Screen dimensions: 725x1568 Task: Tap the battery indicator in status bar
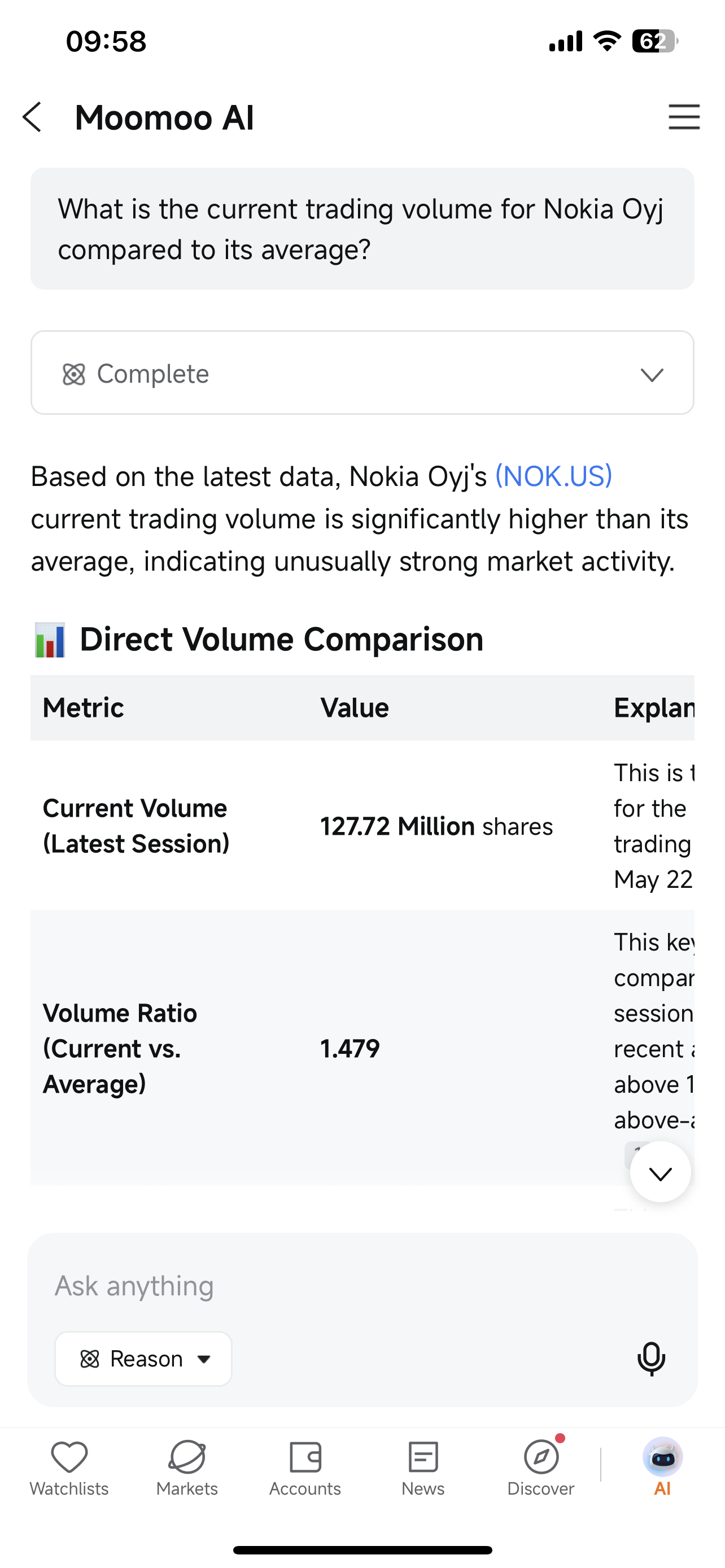point(655,41)
